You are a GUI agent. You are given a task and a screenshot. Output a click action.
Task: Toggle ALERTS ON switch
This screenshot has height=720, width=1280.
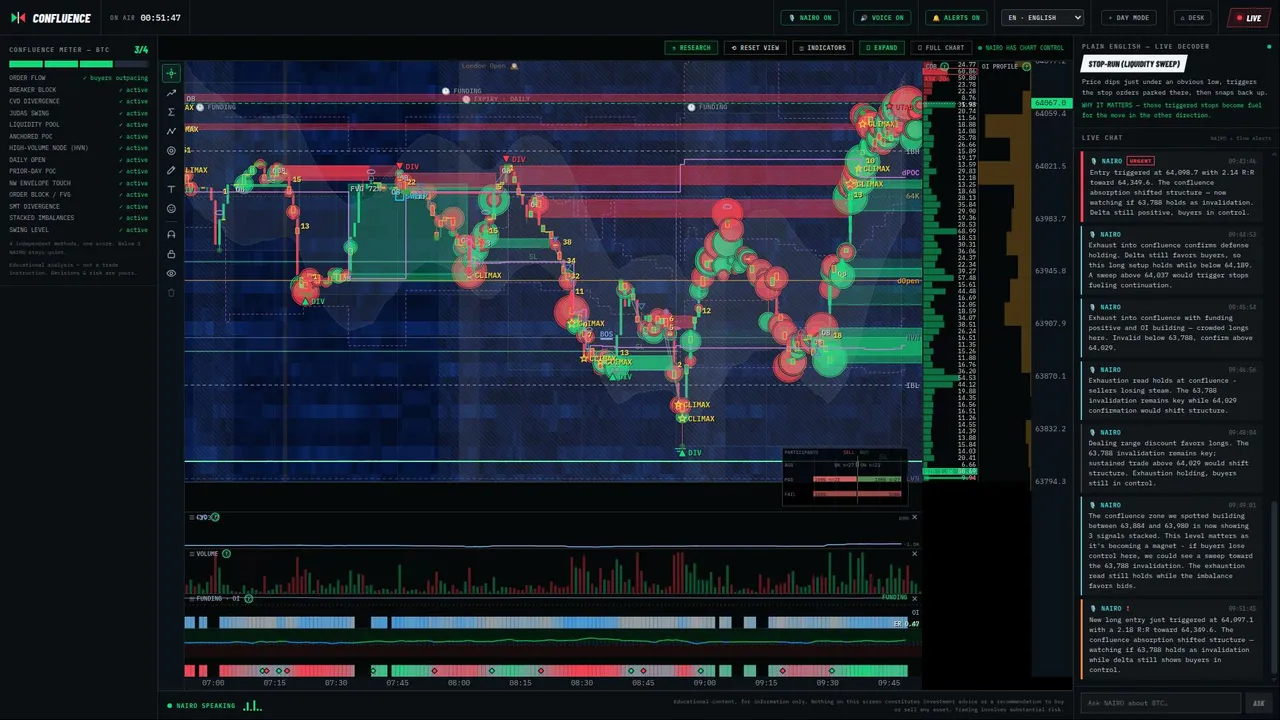pyautogui.click(x=956, y=18)
